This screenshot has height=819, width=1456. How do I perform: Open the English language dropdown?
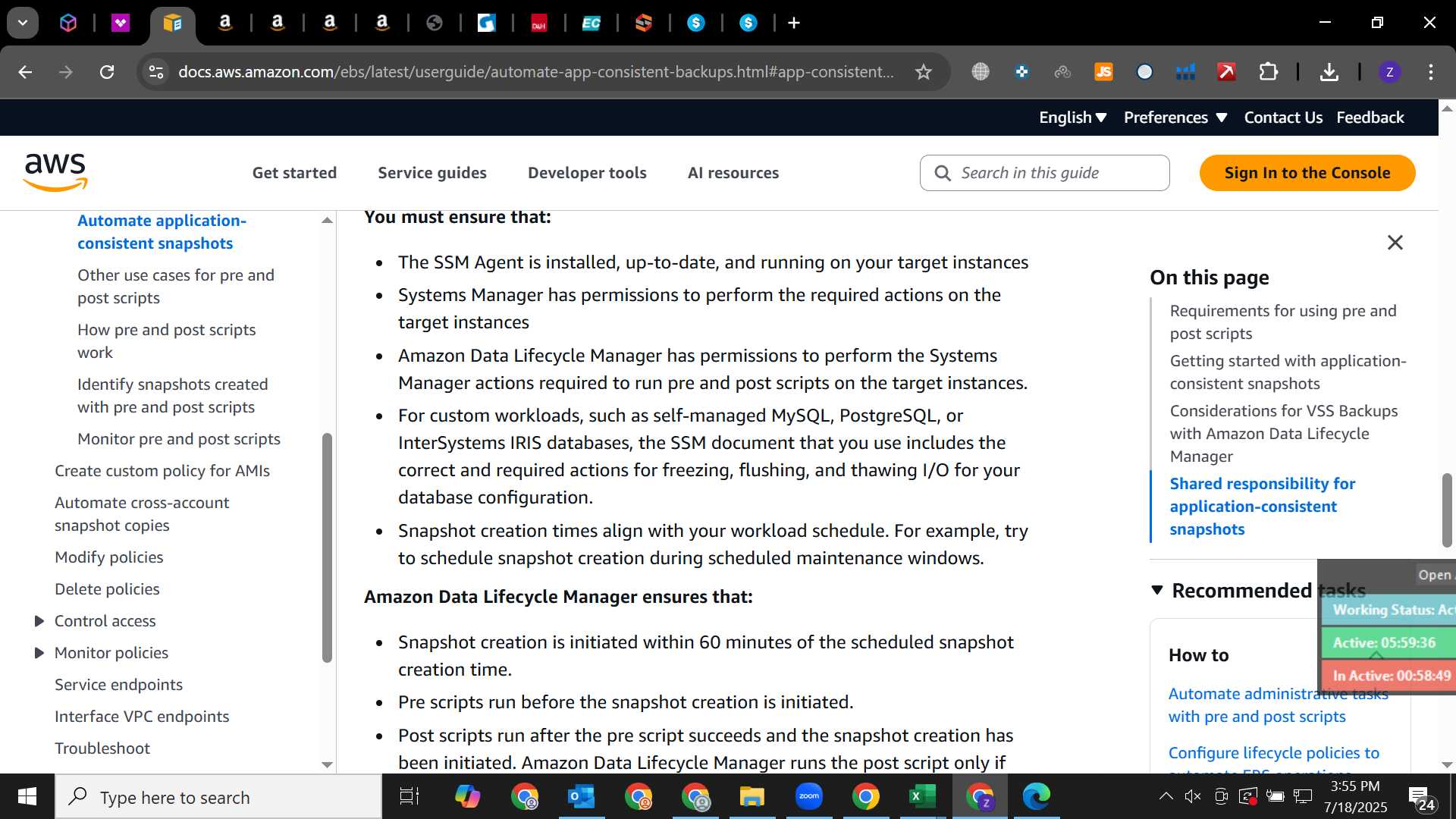click(x=1072, y=118)
